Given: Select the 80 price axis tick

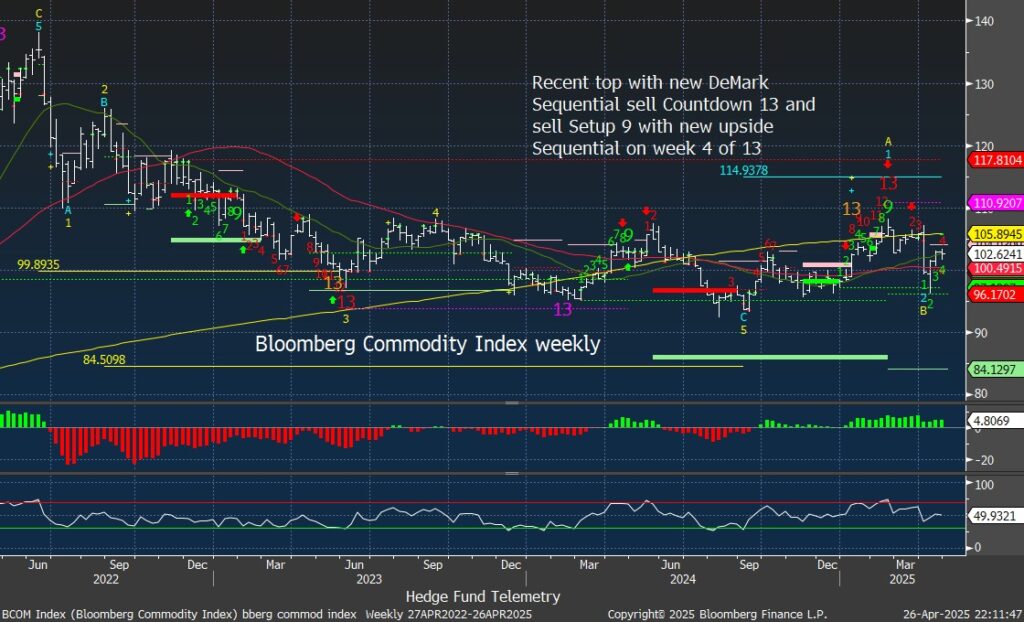Looking at the screenshot, I should (x=980, y=394).
